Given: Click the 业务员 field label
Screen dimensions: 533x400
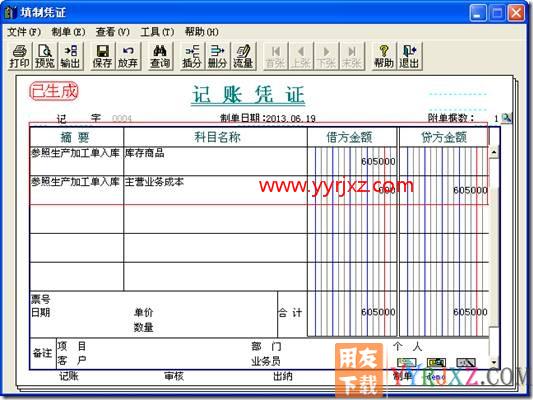Looking at the screenshot, I should (266, 361).
